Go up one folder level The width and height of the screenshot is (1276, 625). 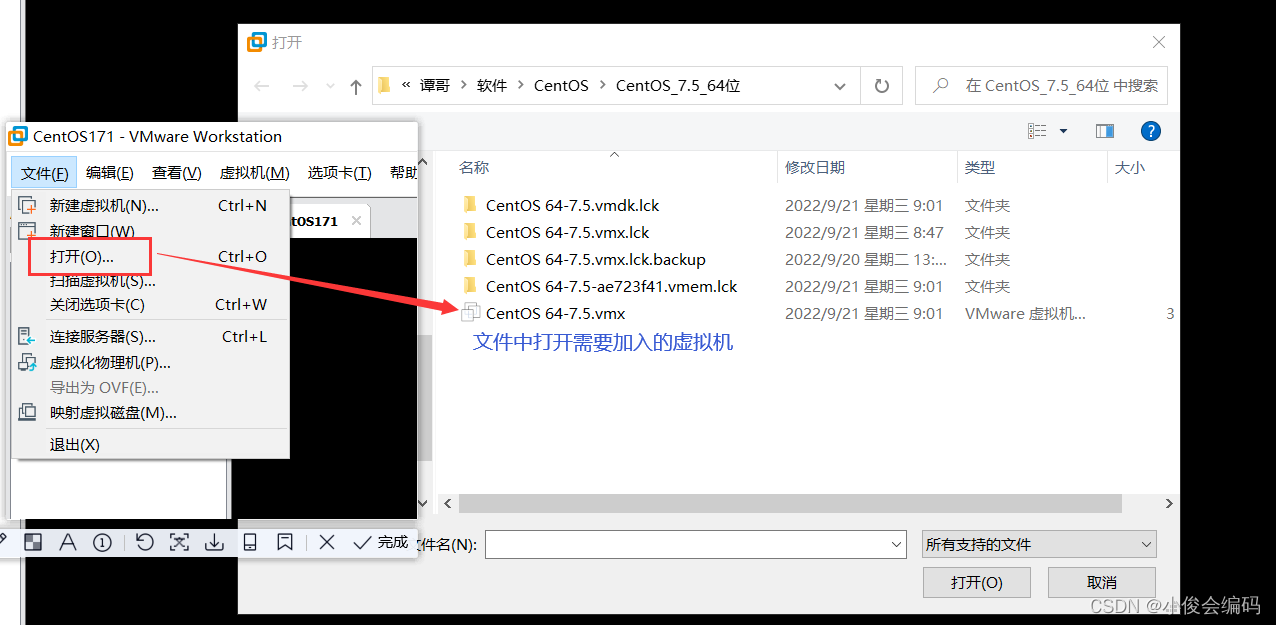tap(356, 87)
